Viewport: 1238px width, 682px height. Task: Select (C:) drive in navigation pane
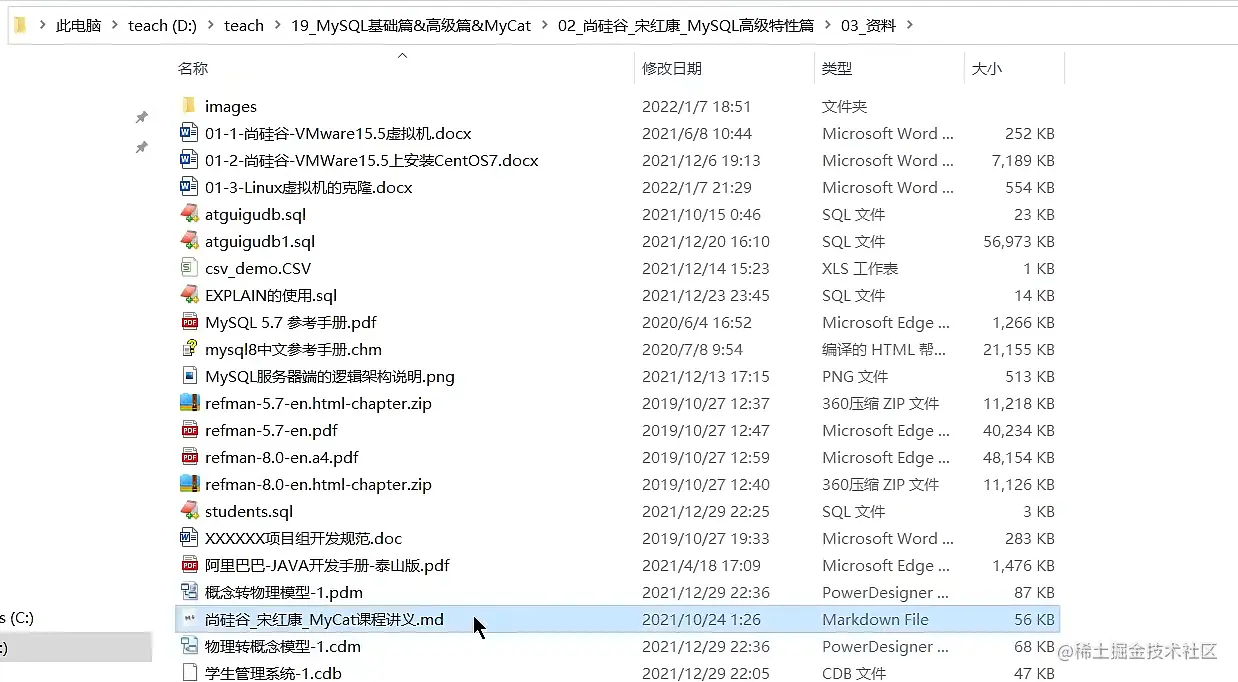(17, 618)
